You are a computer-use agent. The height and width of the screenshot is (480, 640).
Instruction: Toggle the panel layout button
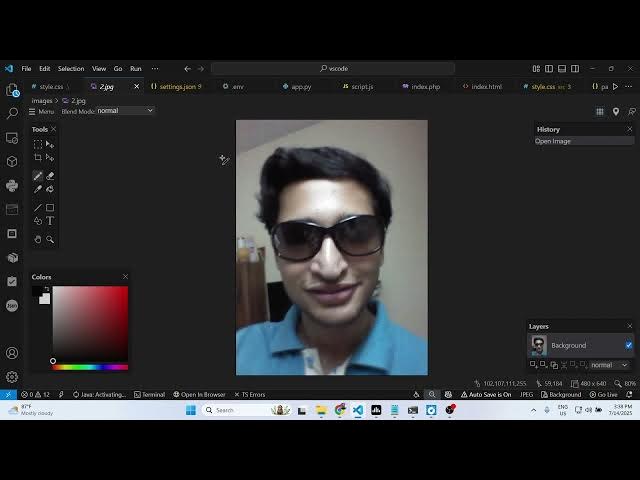click(x=562, y=69)
